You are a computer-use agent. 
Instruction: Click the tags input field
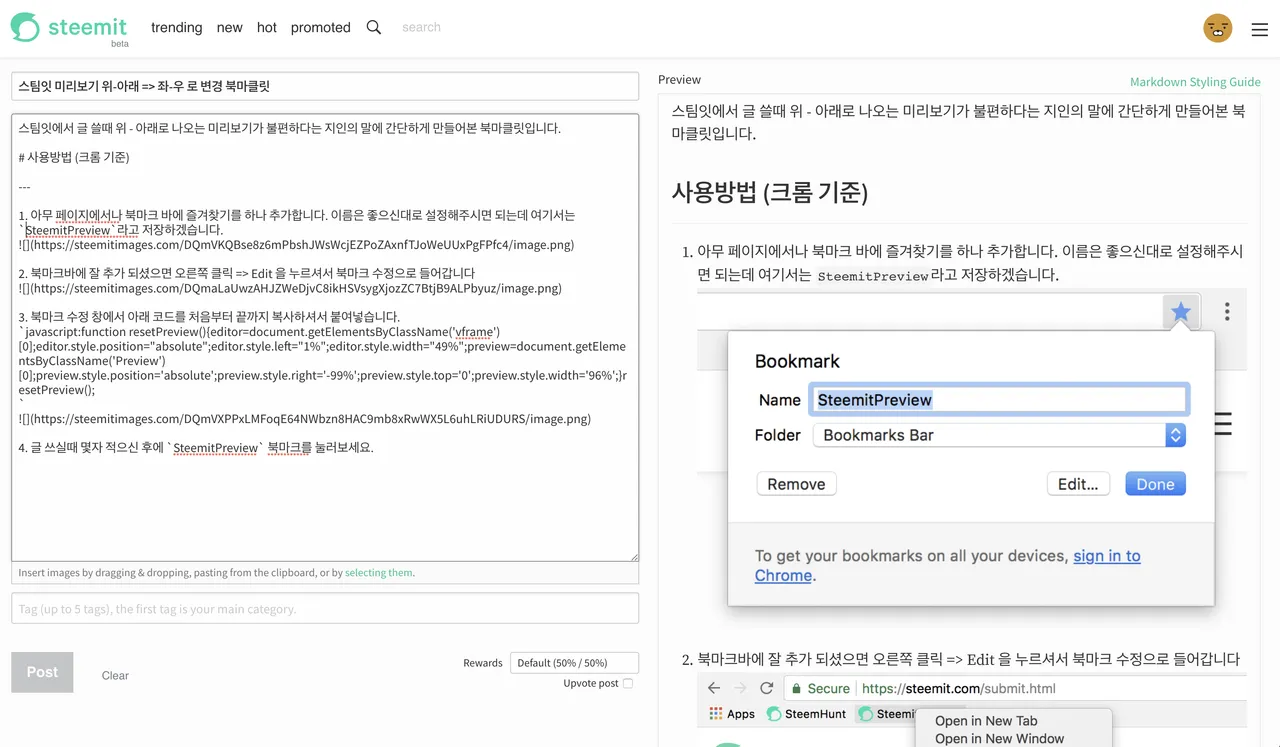tap(325, 609)
